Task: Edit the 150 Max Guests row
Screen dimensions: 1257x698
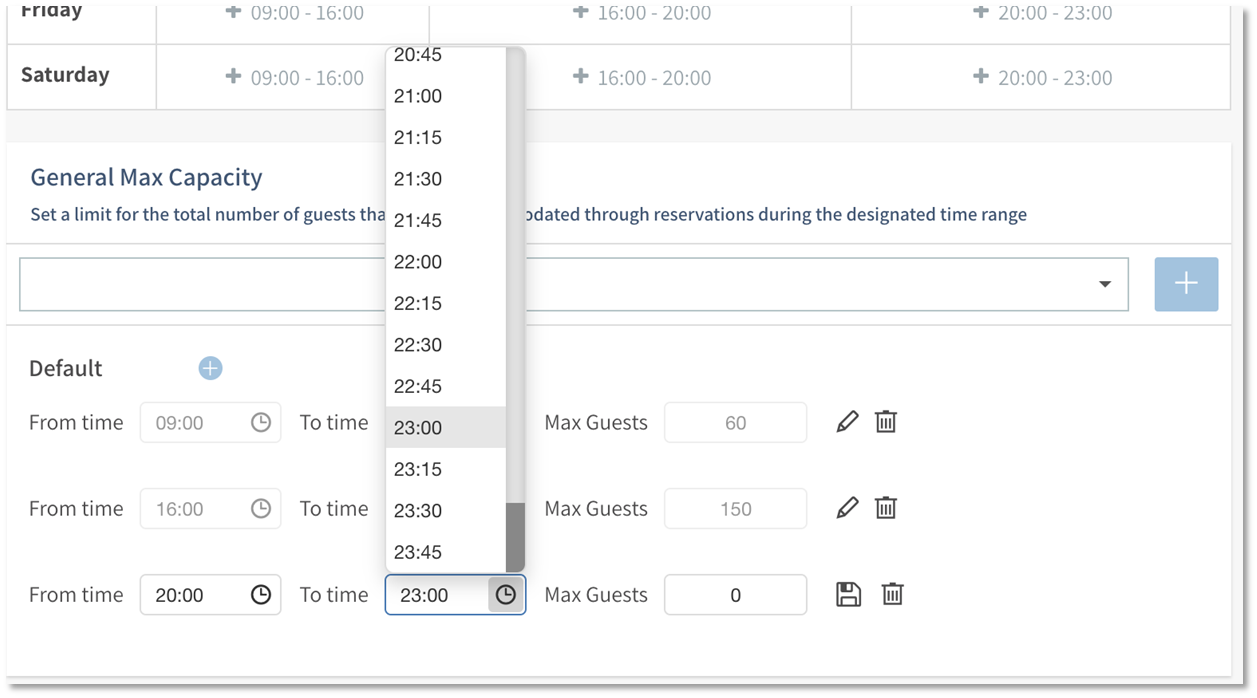Action: point(847,508)
